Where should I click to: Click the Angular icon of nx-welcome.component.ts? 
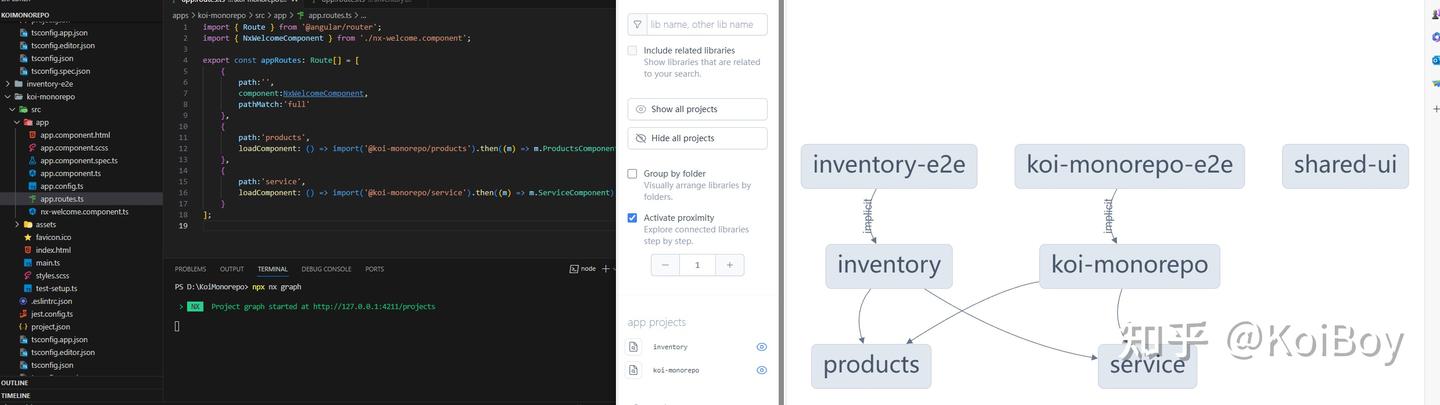click(33, 212)
